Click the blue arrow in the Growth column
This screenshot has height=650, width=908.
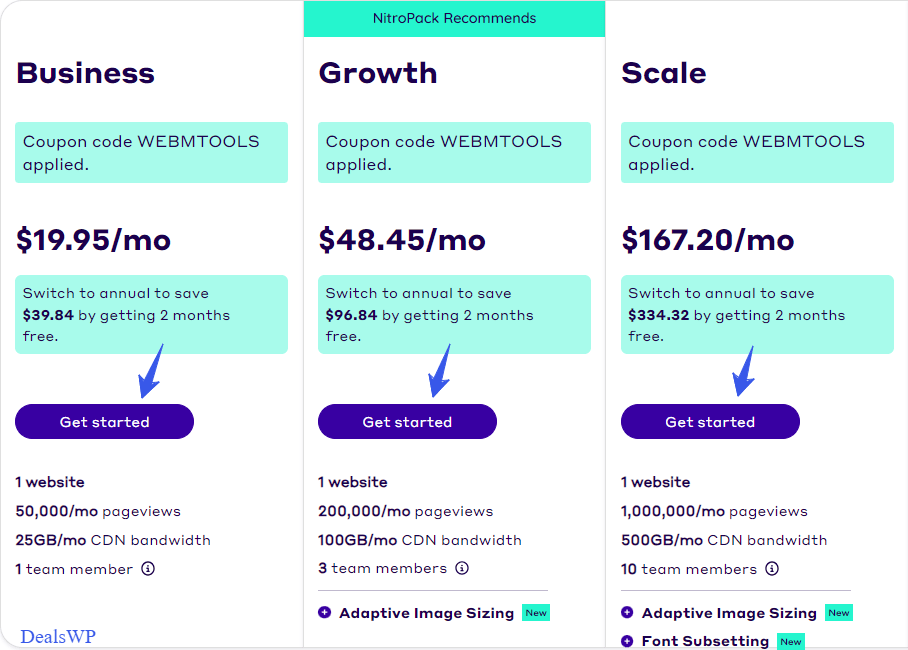(439, 372)
